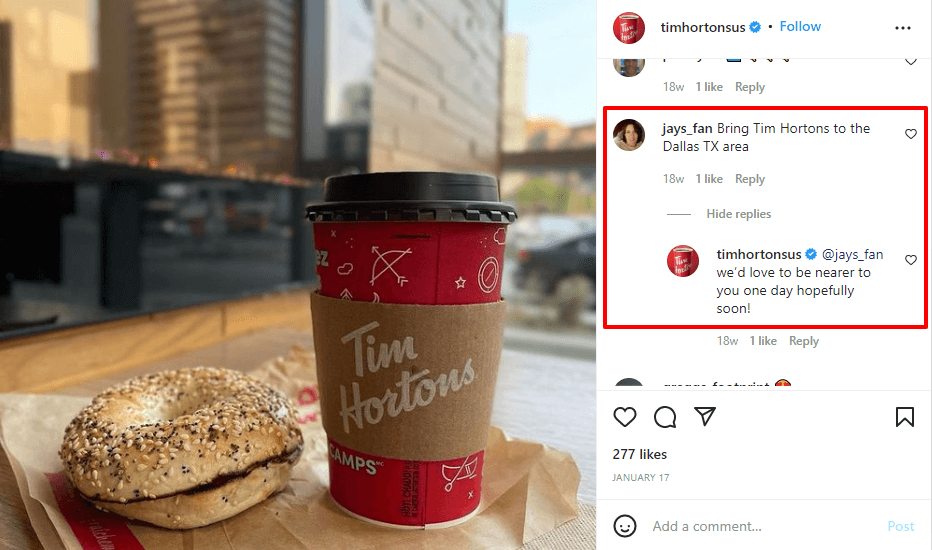The height and width of the screenshot is (550, 932).
Task: Follow the timhortonsus account
Action: click(800, 27)
